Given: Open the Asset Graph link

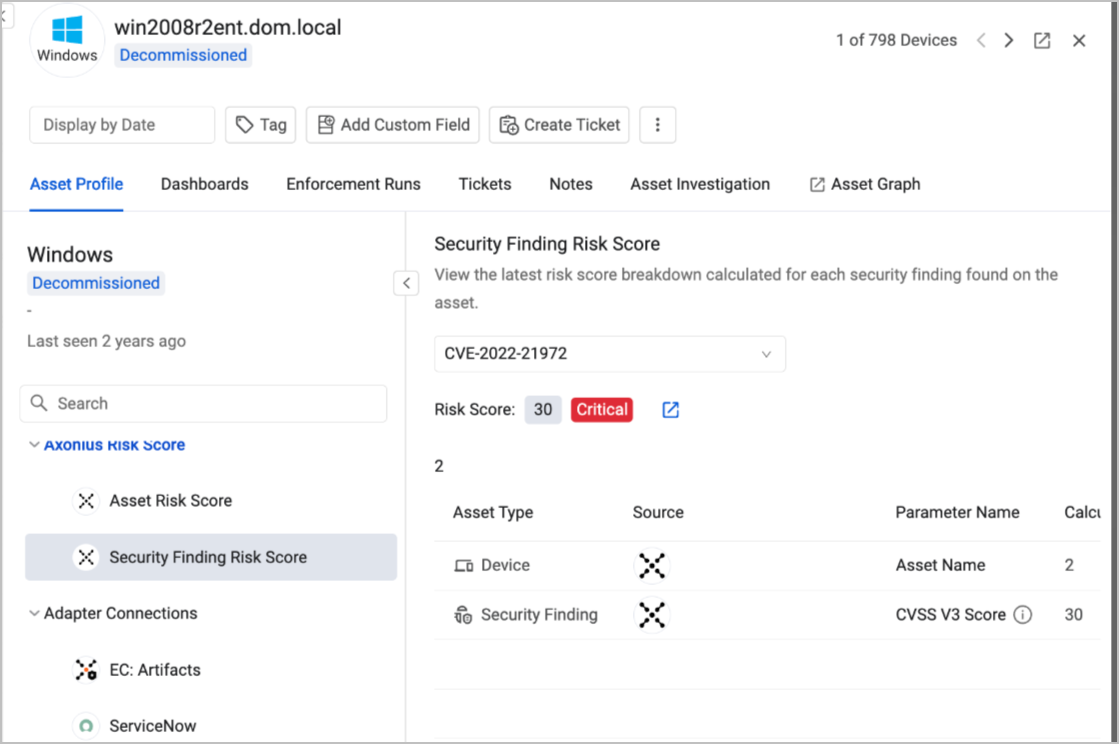Looking at the screenshot, I should (x=865, y=184).
